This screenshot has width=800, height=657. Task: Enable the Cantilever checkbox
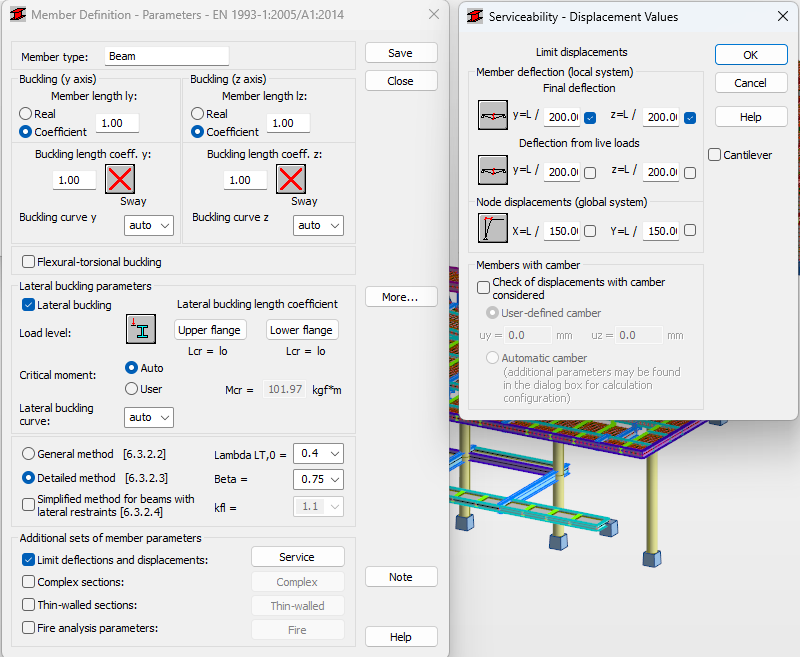pos(715,155)
